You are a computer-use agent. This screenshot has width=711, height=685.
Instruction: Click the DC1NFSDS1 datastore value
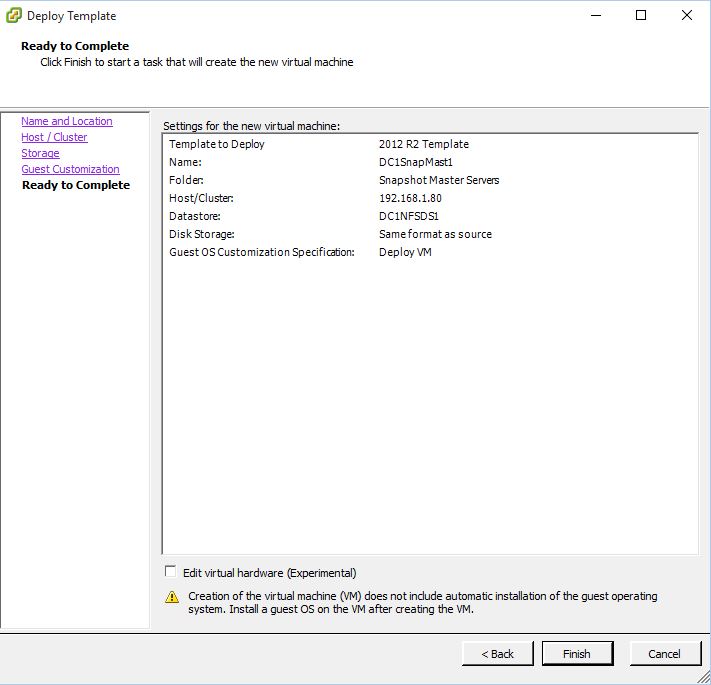pyautogui.click(x=409, y=216)
